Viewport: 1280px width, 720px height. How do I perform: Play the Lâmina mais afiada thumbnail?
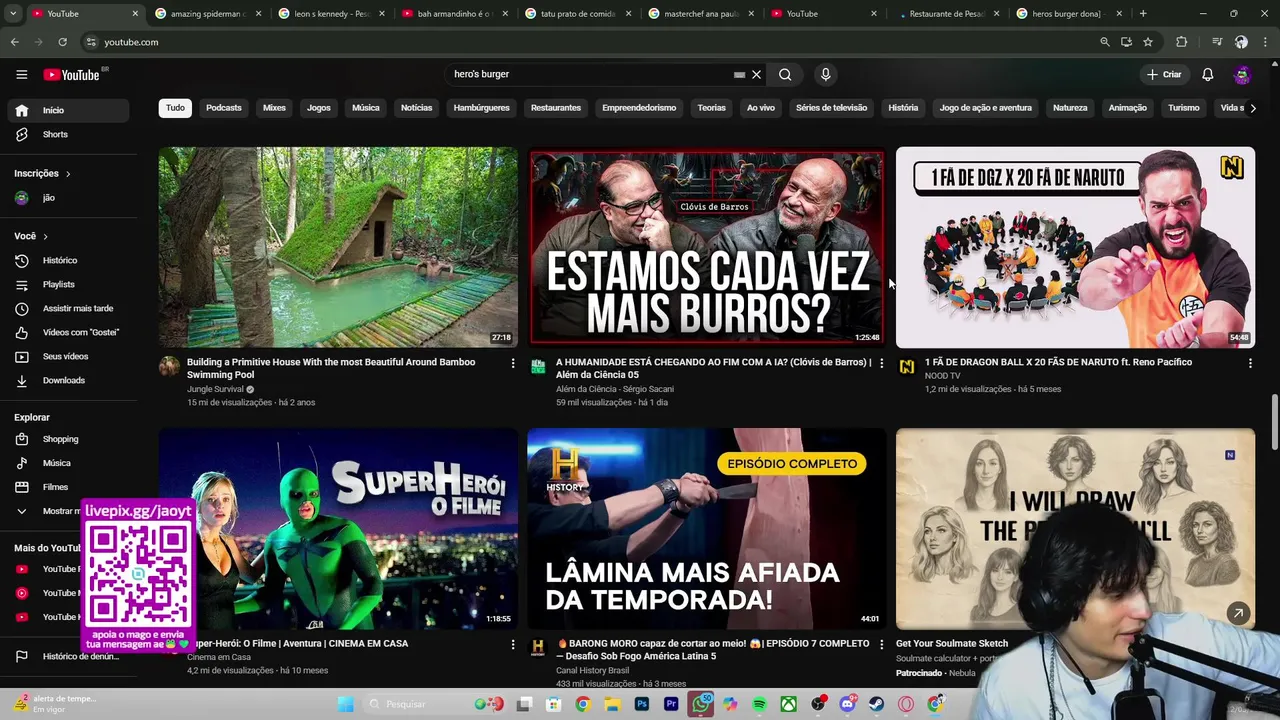pyautogui.click(x=707, y=529)
